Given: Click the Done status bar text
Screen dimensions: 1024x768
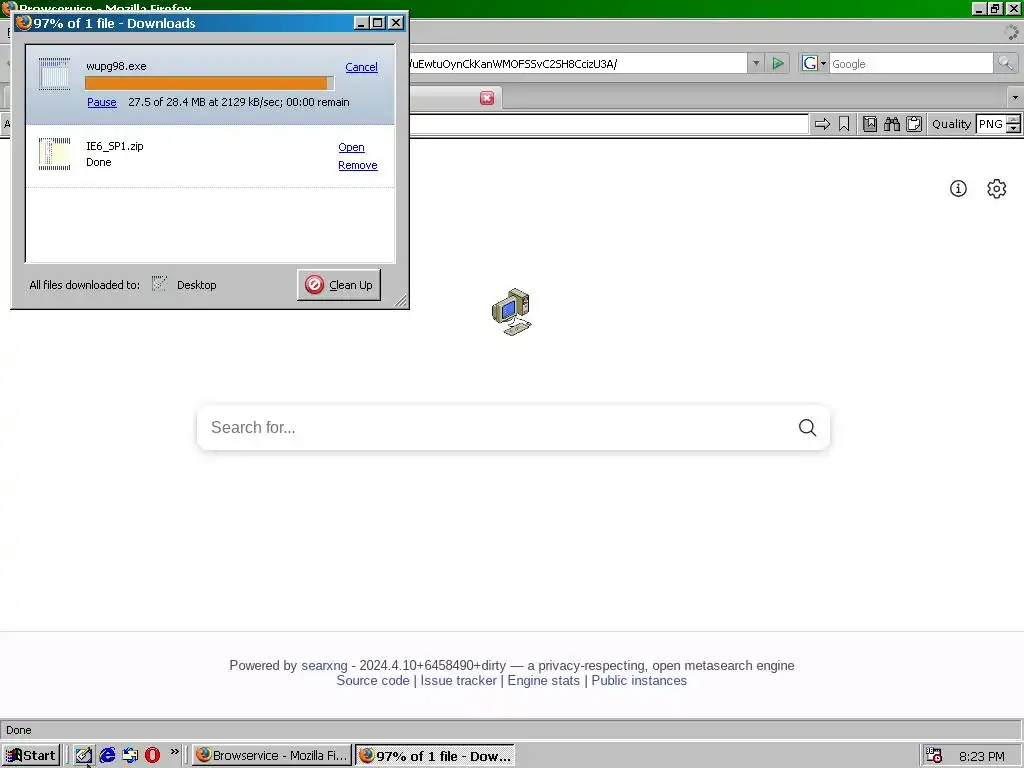Looking at the screenshot, I should [19, 730].
